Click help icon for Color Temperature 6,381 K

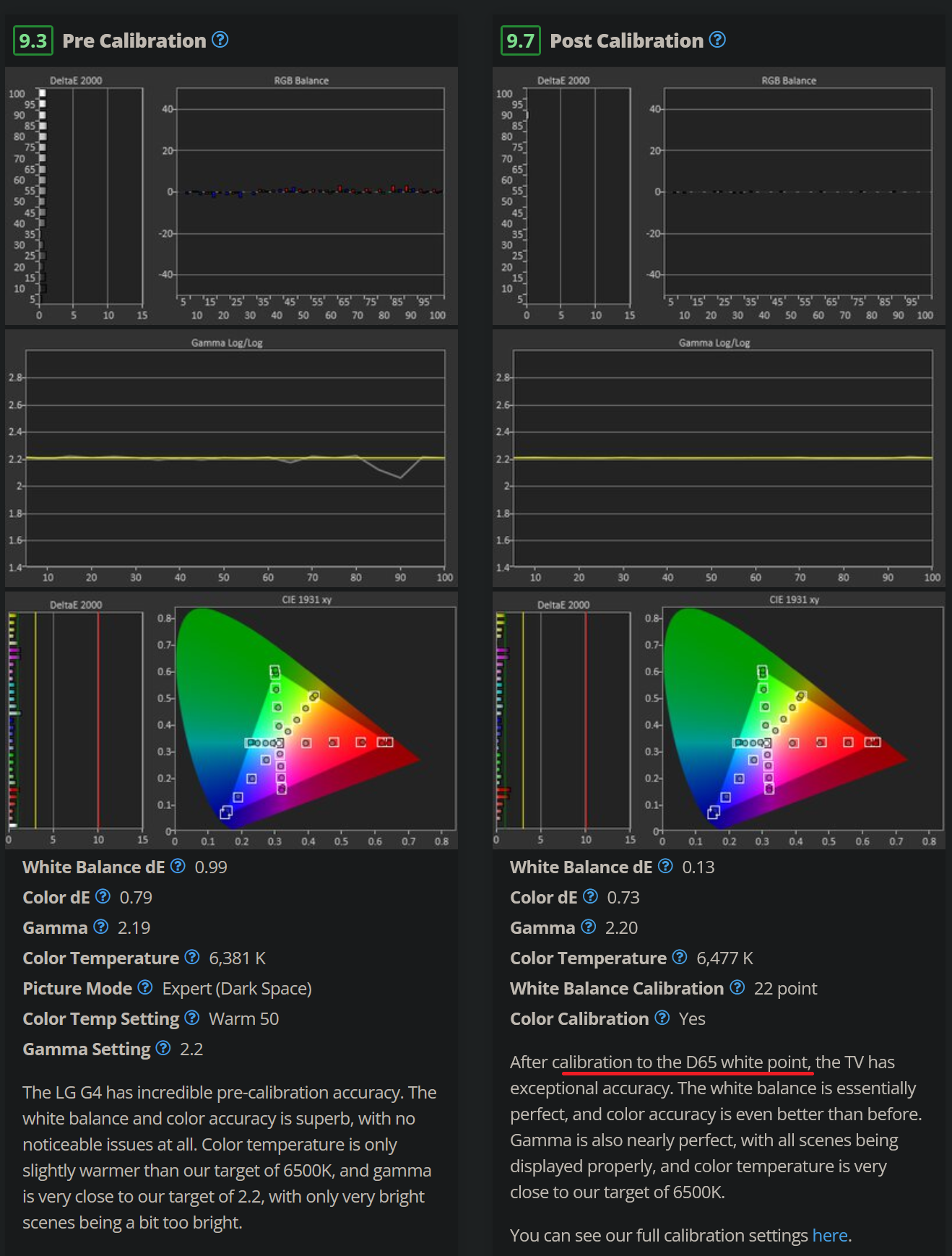[x=192, y=957]
